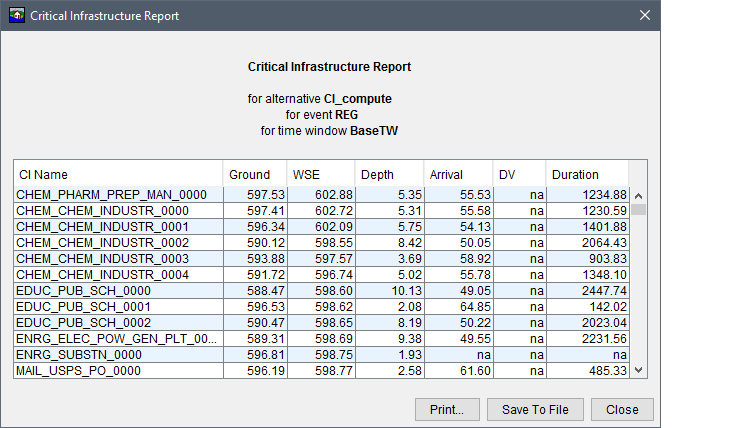Sort by the CI Name column header
This screenshot has width=753, height=428.
118,174
